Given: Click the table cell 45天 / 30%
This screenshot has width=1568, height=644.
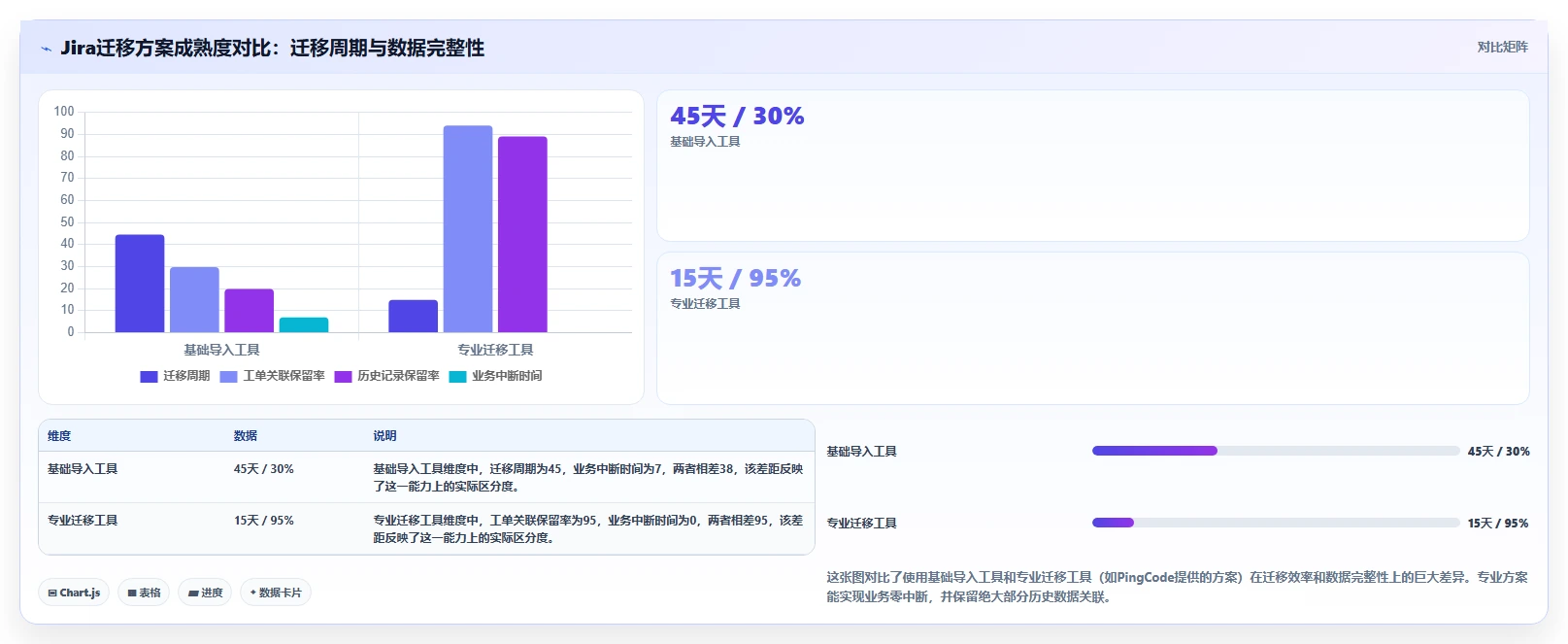Looking at the screenshot, I should 263,469.
